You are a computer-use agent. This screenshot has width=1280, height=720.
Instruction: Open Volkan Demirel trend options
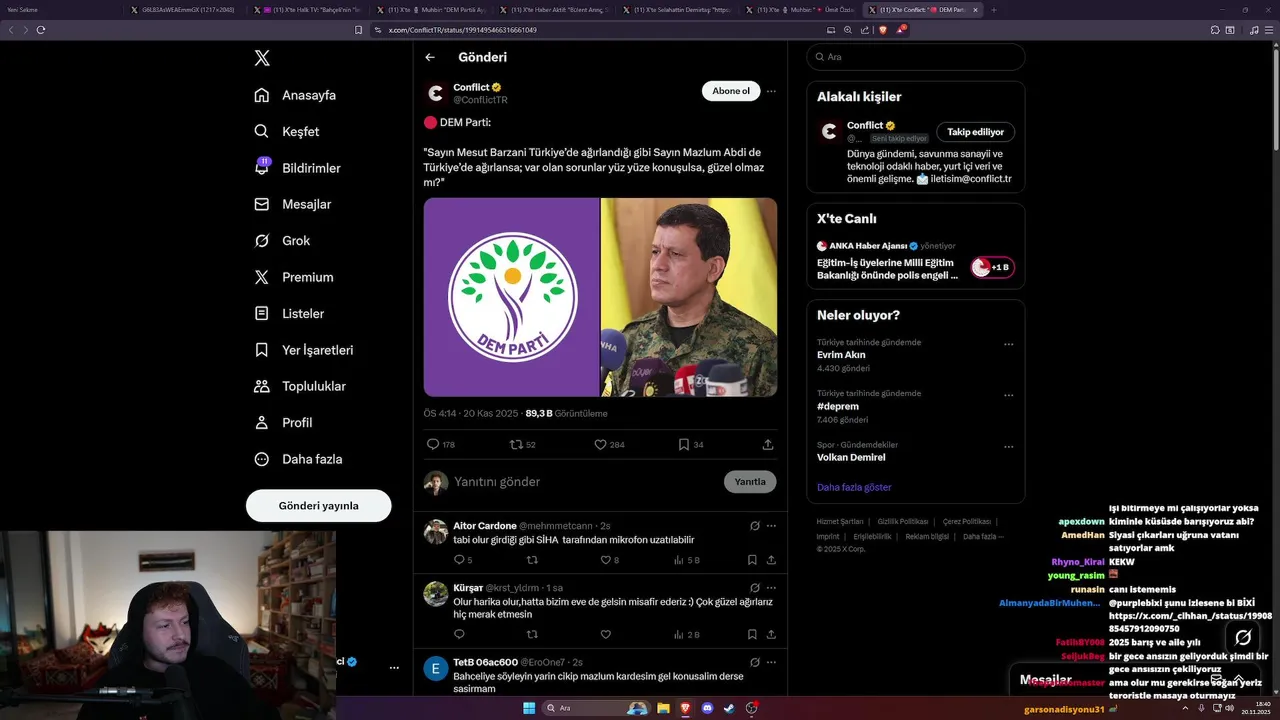(x=1008, y=446)
